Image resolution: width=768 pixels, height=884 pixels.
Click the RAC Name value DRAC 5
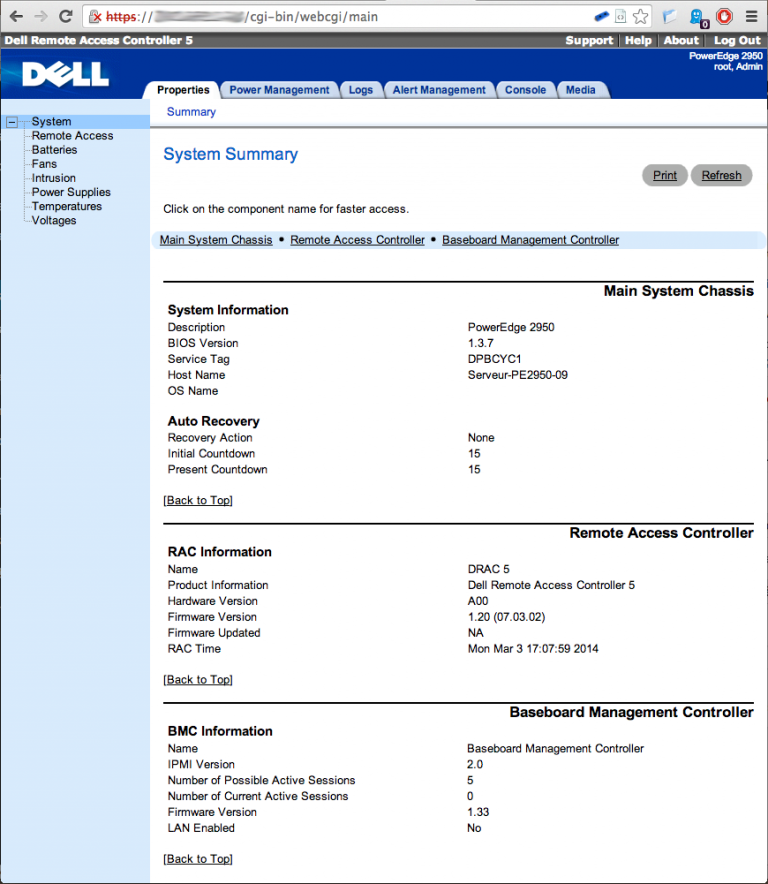[488, 569]
